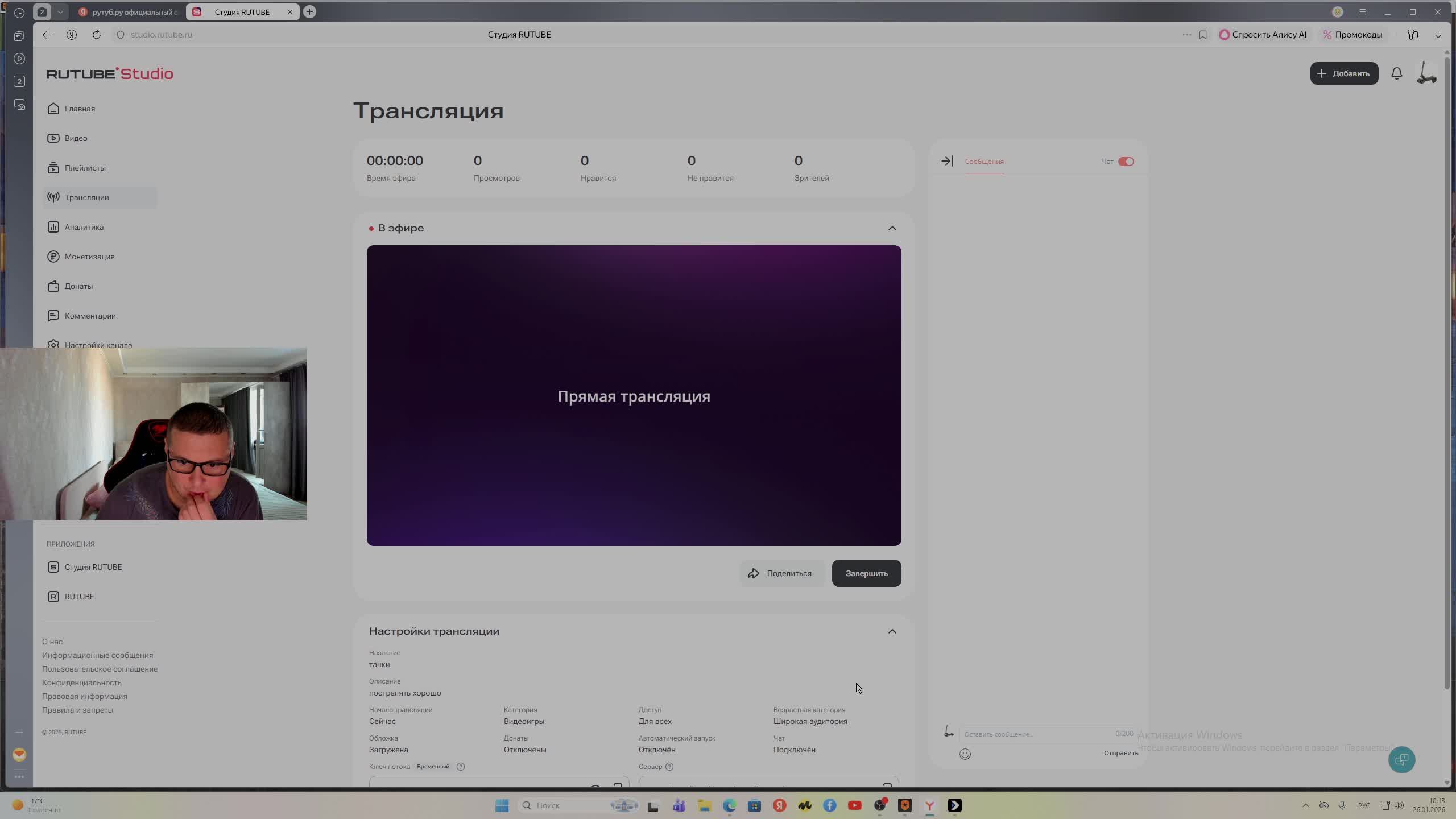Open the browser tab list dropdown
The width and height of the screenshot is (1456, 819).
(60, 12)
